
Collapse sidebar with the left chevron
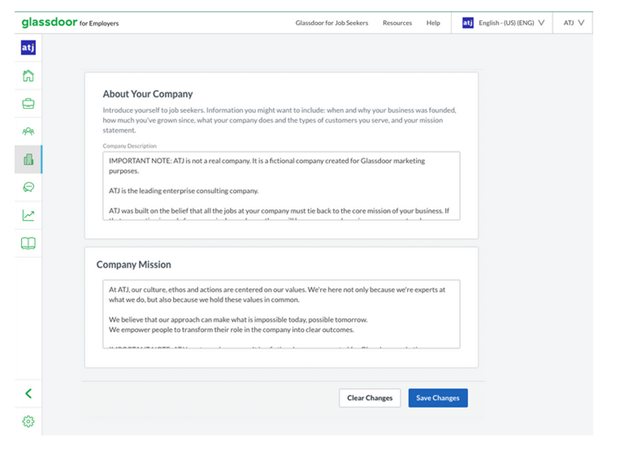(x=28, y=394)
